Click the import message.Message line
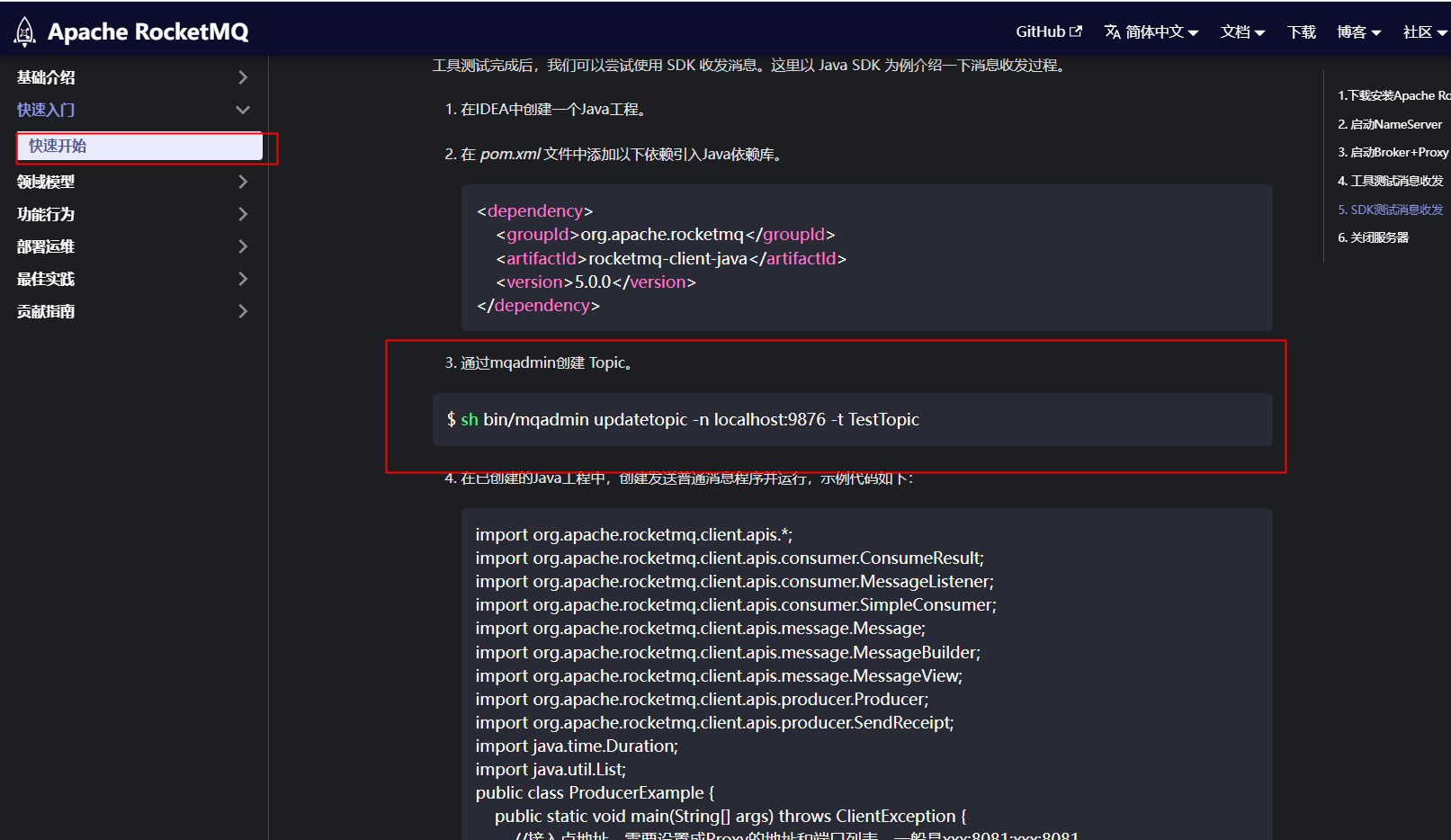Viewport: 1451px width, 840px height. coord(701,628)
